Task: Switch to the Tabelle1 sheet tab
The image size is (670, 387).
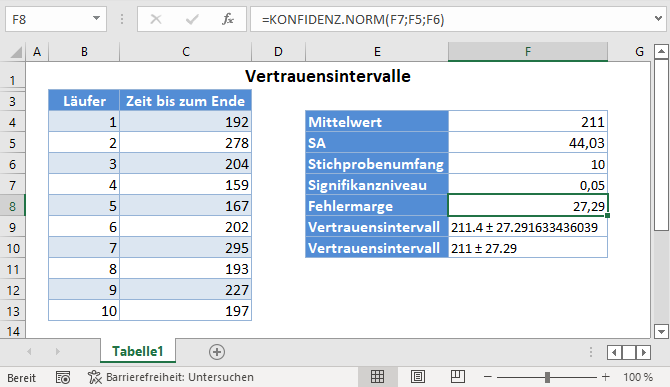Action: [x=138, y=351]
